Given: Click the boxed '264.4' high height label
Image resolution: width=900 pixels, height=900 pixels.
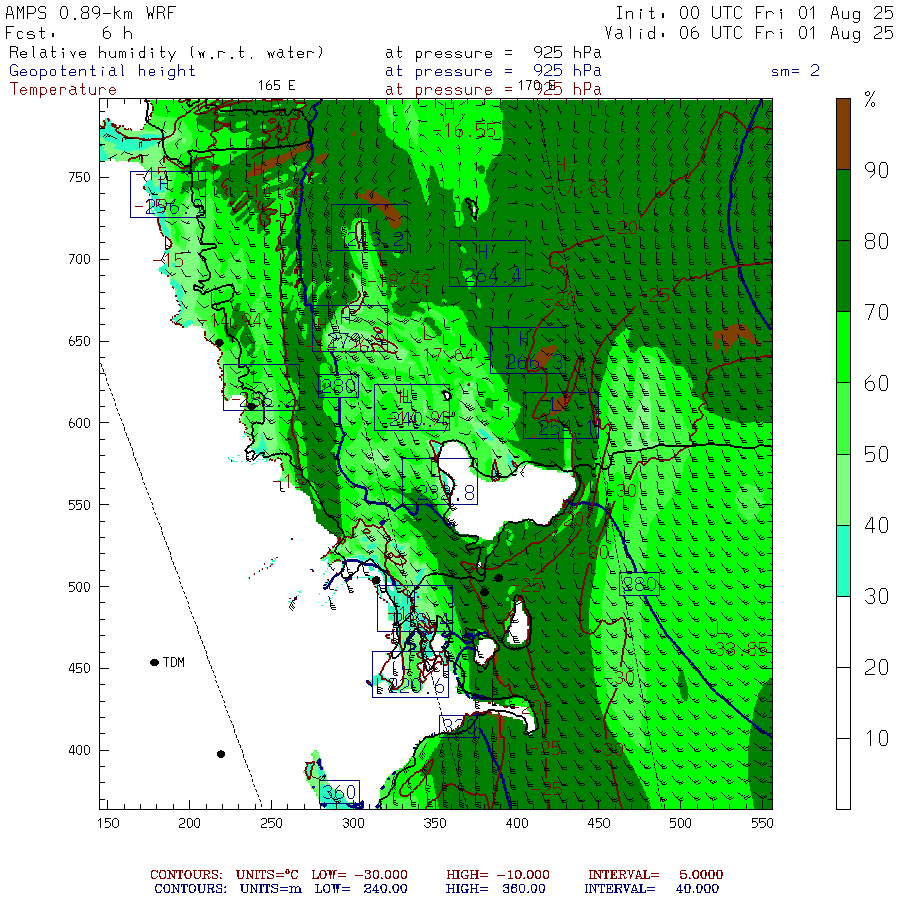Looking at the screenshot, I should [487, 263].
